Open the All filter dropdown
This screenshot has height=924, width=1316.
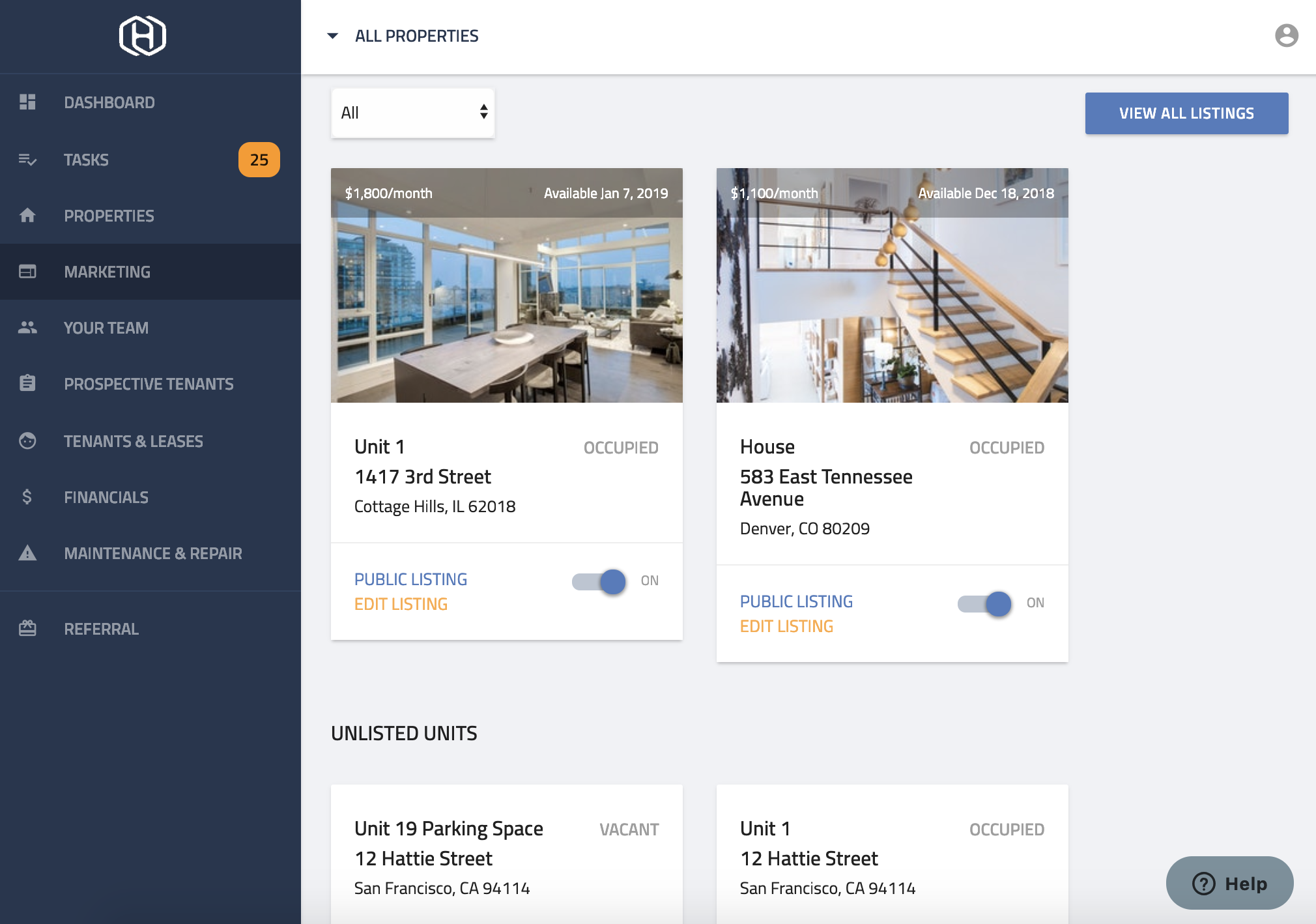(412, 113)
